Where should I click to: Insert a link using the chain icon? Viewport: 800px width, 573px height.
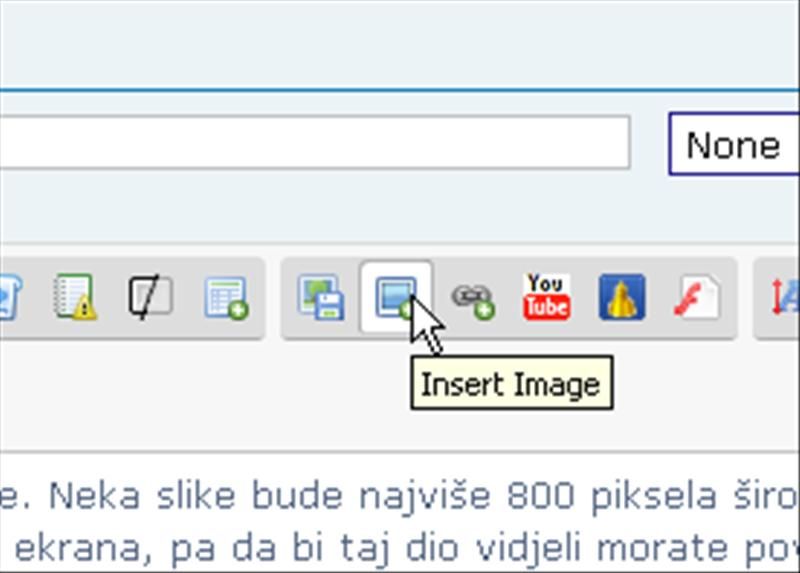pos(473,301)
